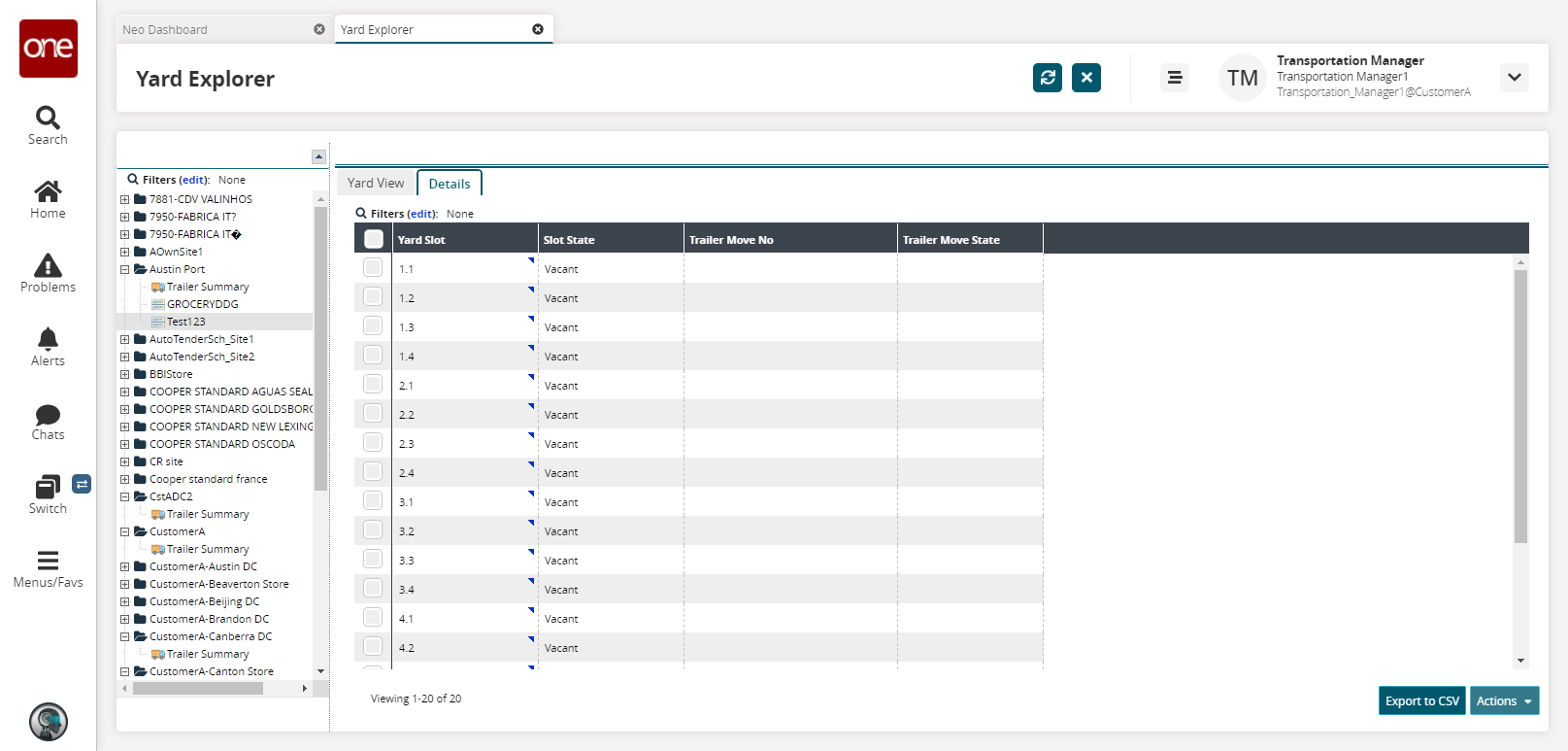Switch to the Yard View tab
This screenshot has width=1568, height=751.
click(x=376, y=183)
